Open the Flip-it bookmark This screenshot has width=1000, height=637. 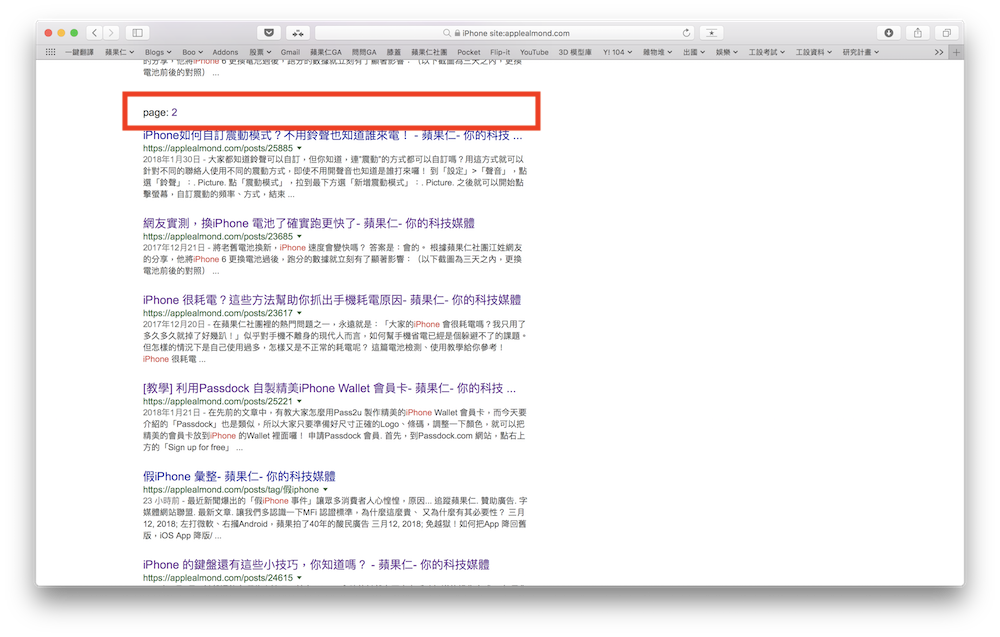coord(500,52)
